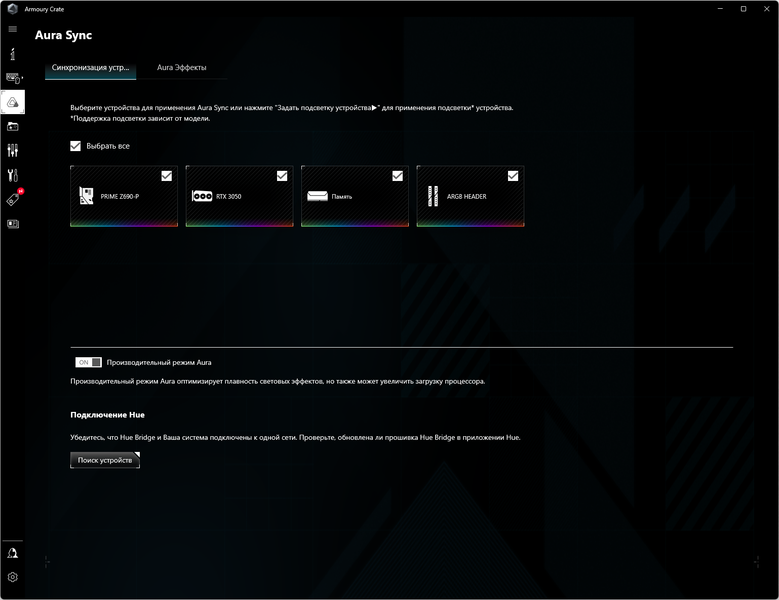Toggle the 'Выбрать все' checkbox
Screen dimensions: 779x600
click(76, 146)
